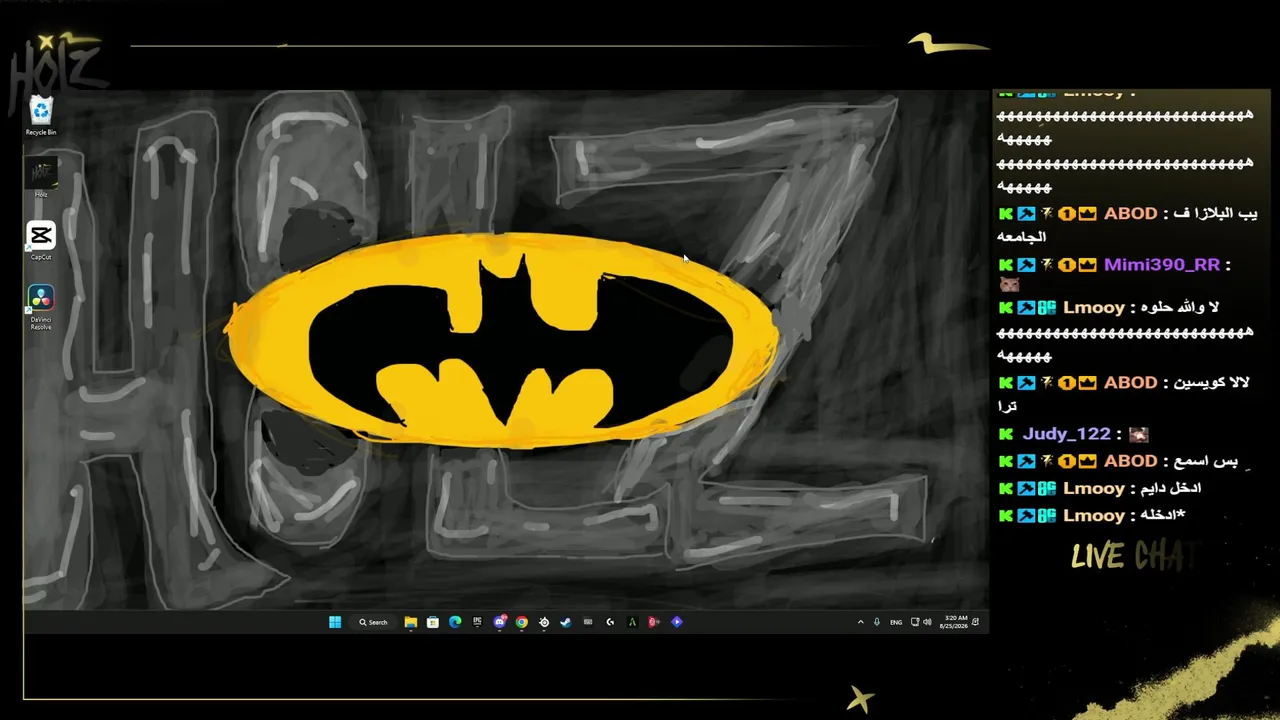Open the network display tray icon
The height and width of the screenshot is (720, 1280).
tap(915, 622)
